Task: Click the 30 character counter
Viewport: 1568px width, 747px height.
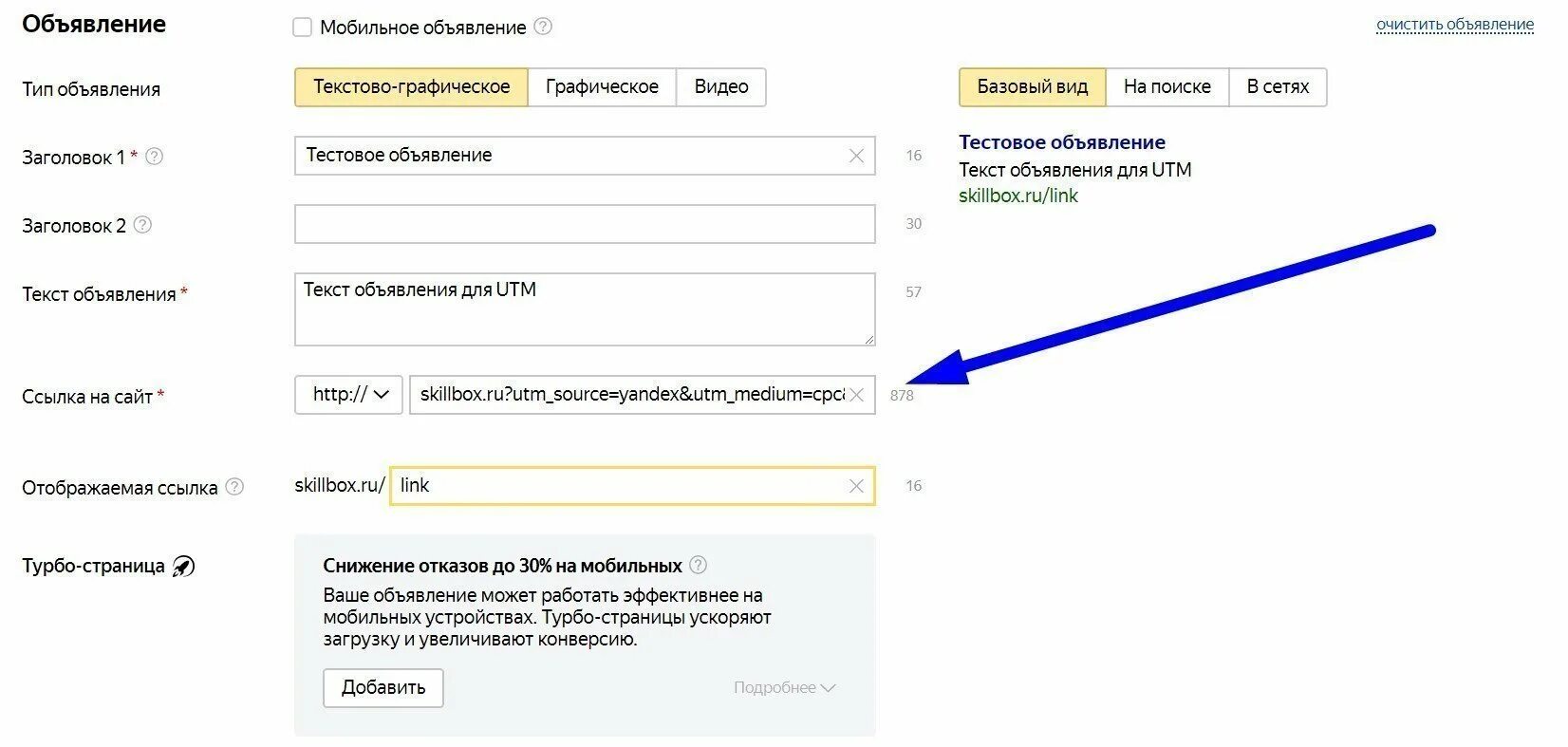Action: (913, 224)
